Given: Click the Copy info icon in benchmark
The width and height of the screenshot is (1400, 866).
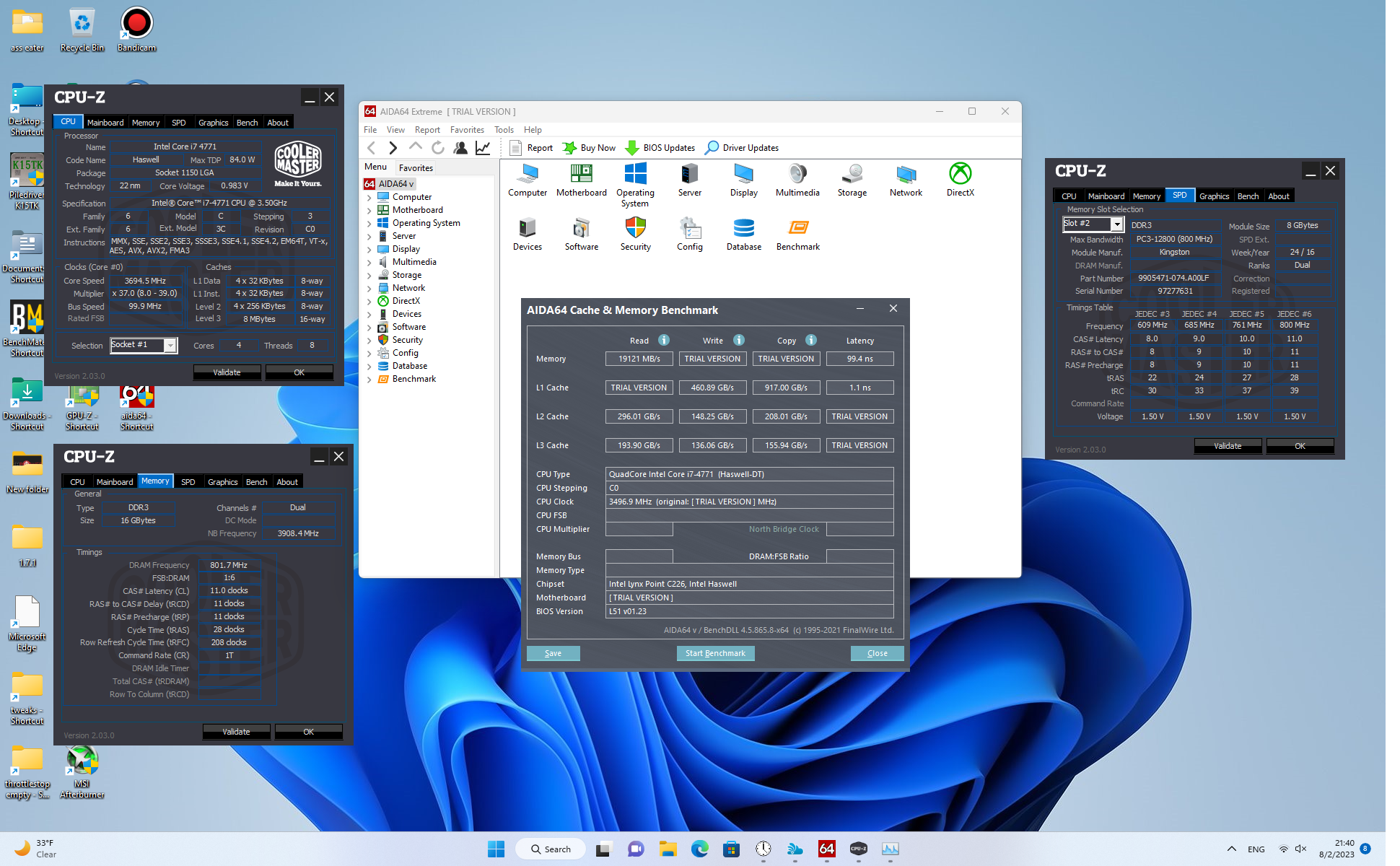Looking at the screenshot, I should 811,340.
